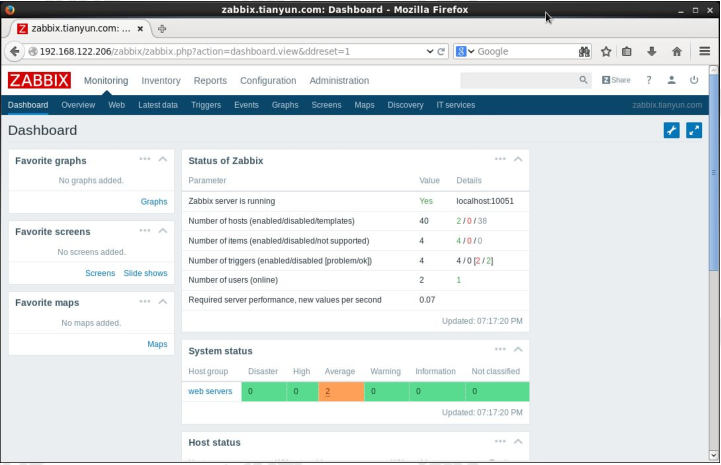Screen dimensions: 721x465
Task: Open the Firefox hamburger menu
Action: 704,51
